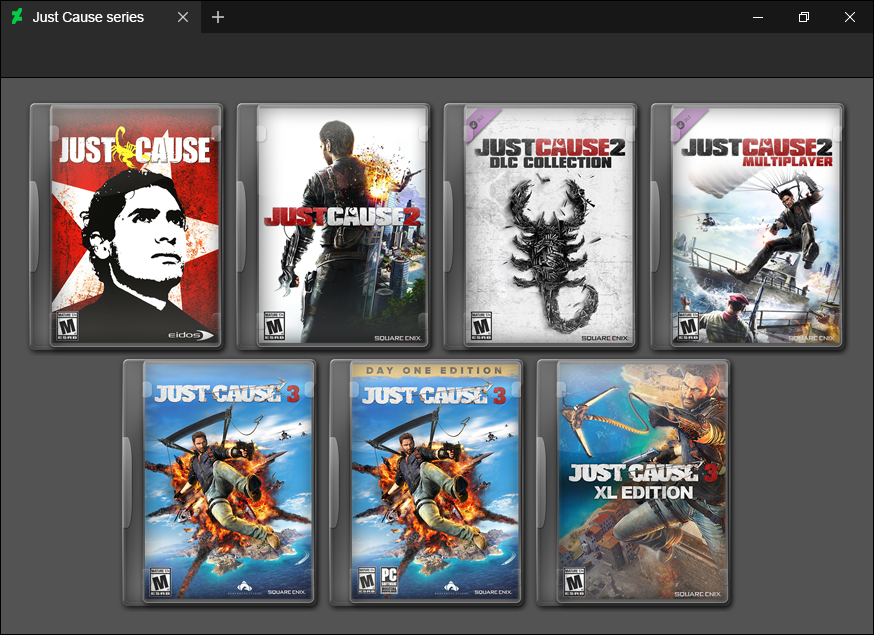The height and width of the screenshot is (635, 874).
Task: Open the Just Cause 2 DLC Collection cover
Action: [x=541, y=225]
